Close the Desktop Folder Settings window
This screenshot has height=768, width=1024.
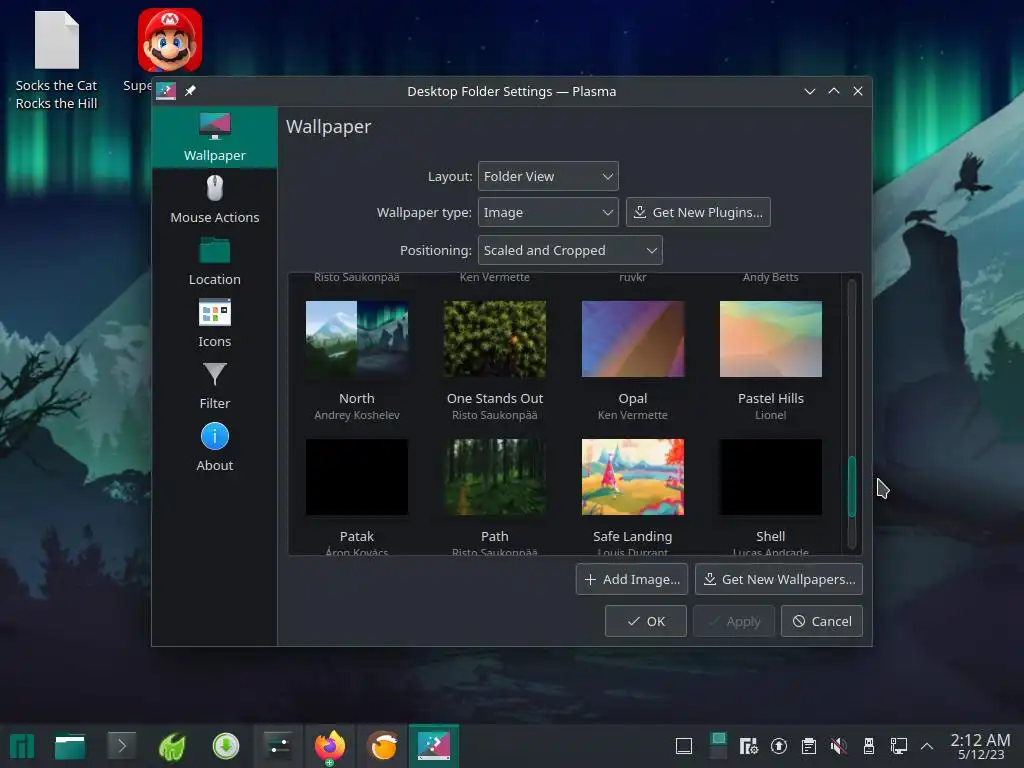(x=858, y=91)
